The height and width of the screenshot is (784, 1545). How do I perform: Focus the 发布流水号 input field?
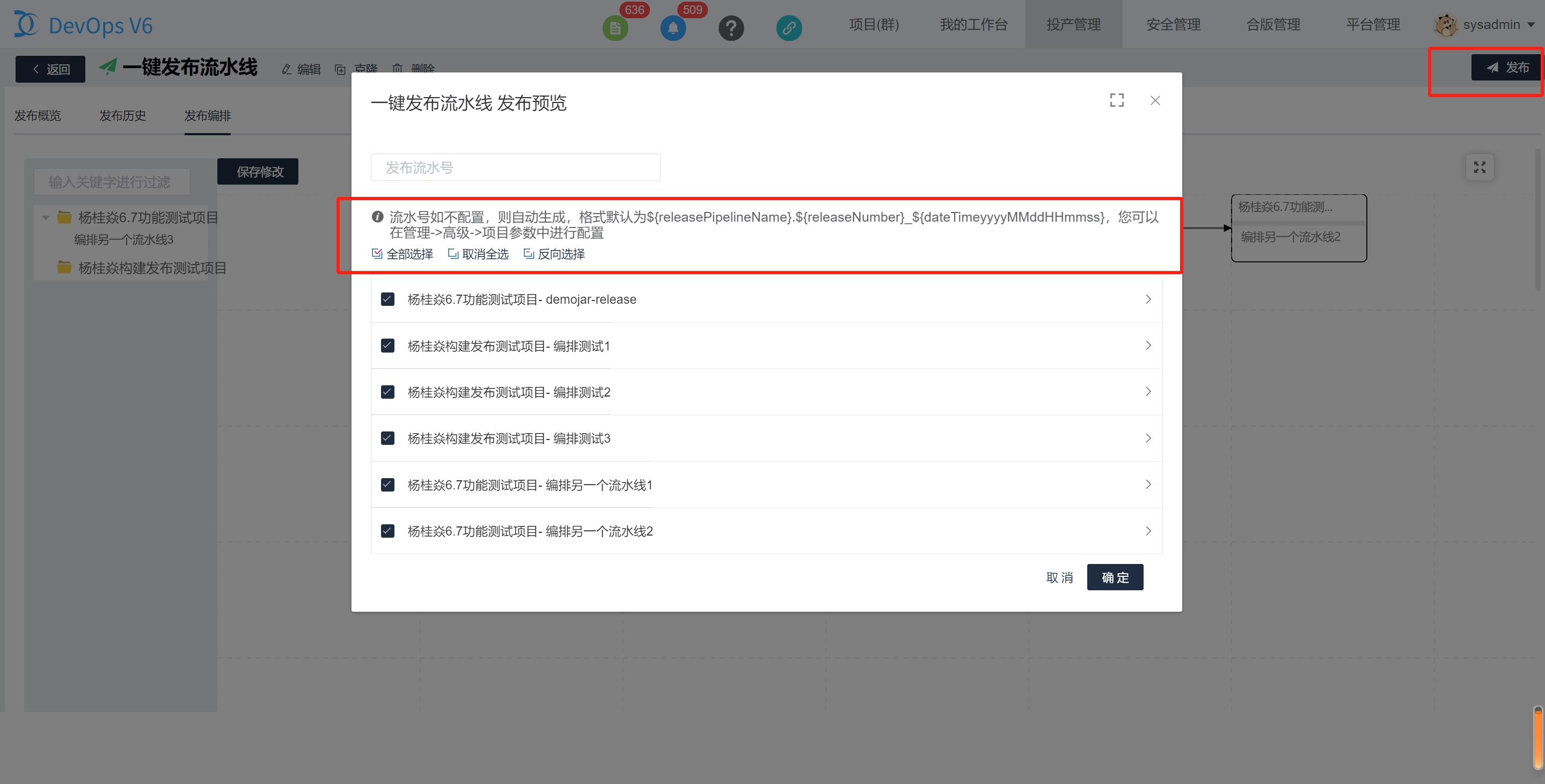[x=515, y=167]
